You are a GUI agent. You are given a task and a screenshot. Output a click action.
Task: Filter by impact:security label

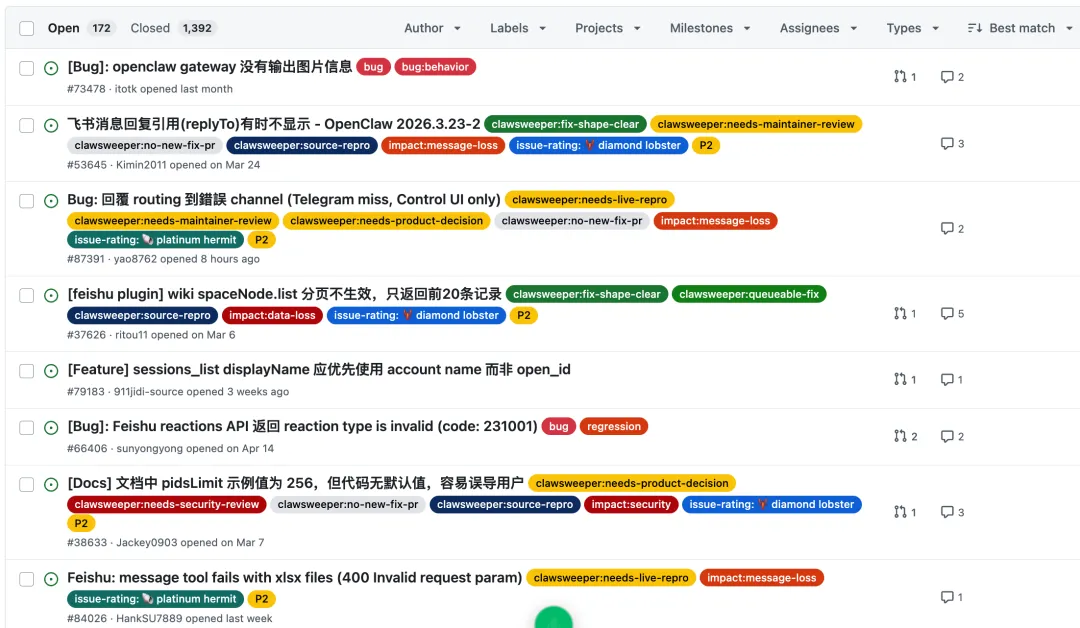(631, 504)
